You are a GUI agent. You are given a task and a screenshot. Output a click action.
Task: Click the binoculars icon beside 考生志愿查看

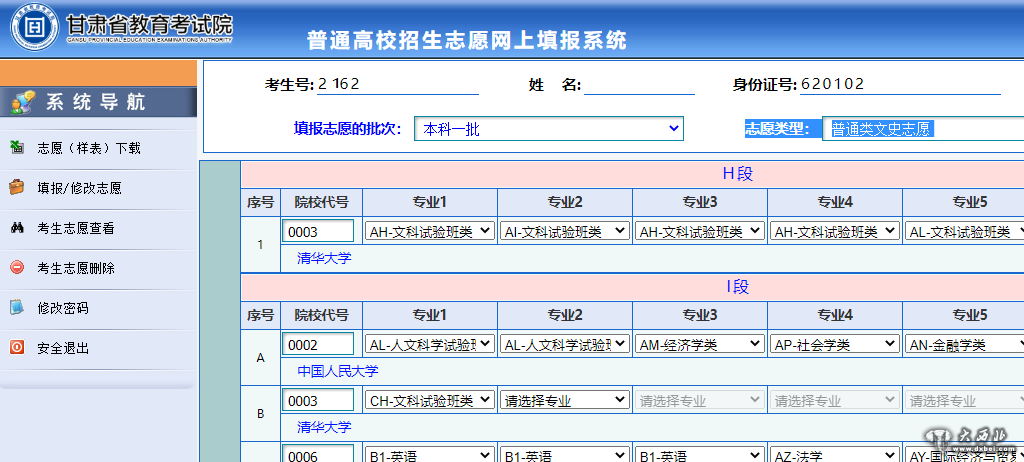[x=17, y=228]
